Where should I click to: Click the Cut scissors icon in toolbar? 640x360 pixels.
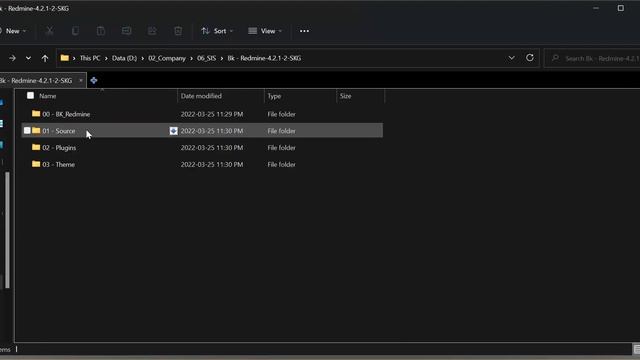point(50,31)
